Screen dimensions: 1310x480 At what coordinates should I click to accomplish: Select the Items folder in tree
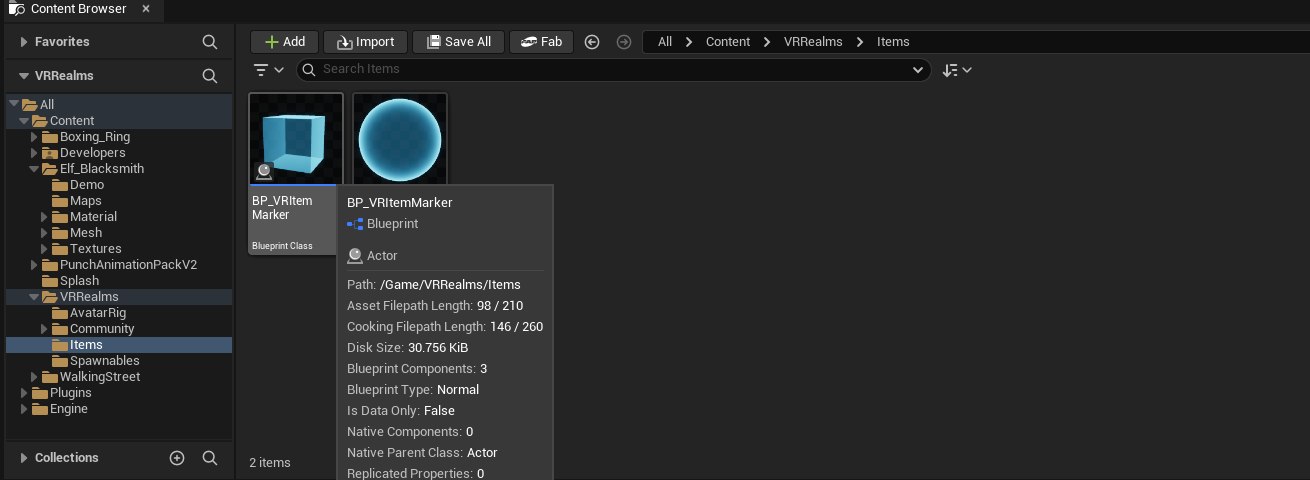(86, 345)
